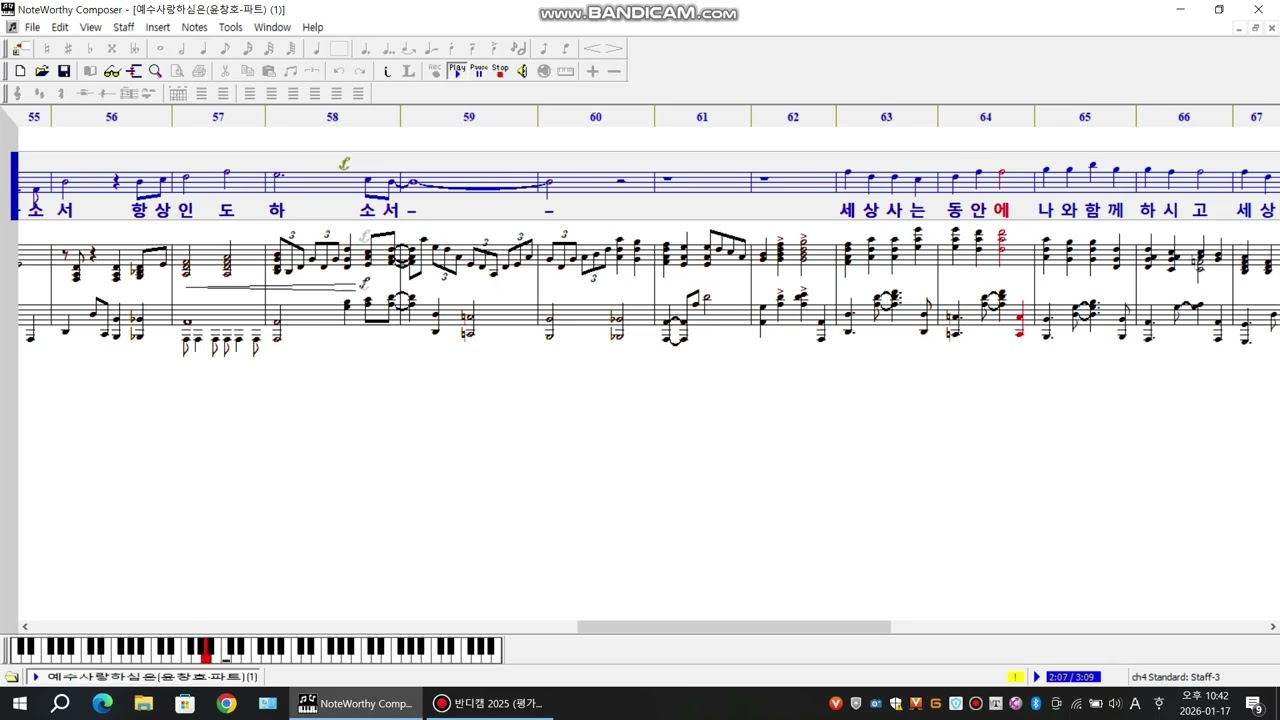Redo the last edit
This screenshot has width=1280, height=720.
(360, 71)
